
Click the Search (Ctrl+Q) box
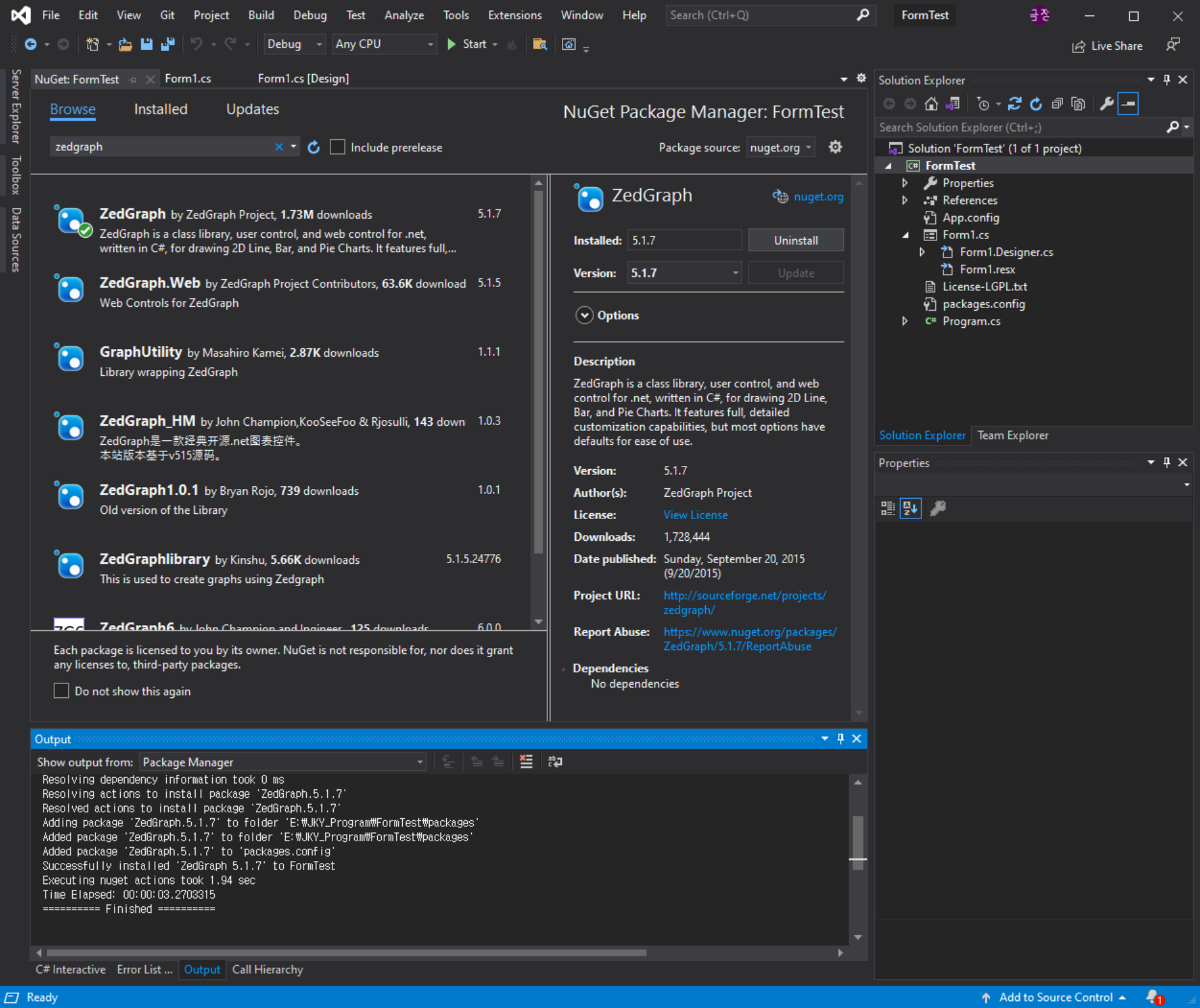click(x=770, y=15)
